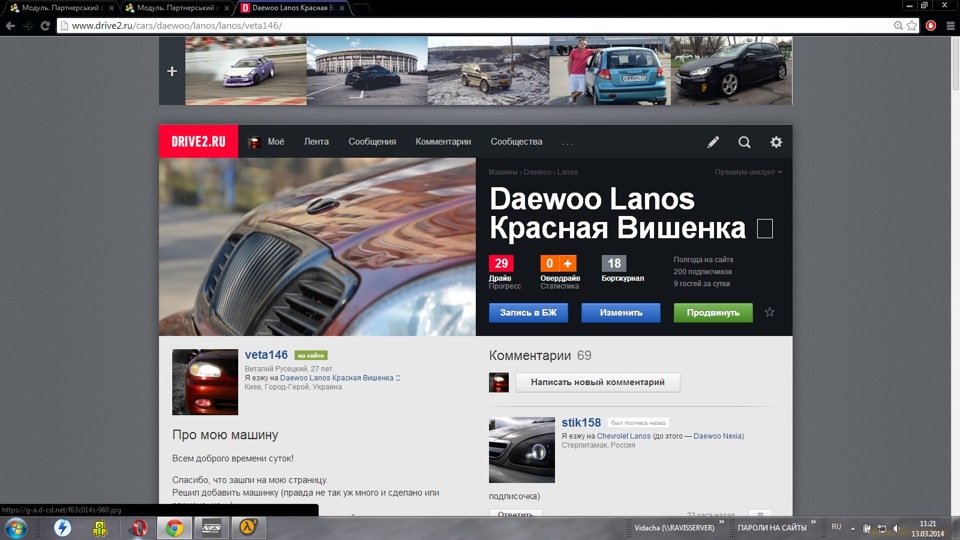Click the red 29 Драйв counter
Screen dimensions: 960x540
(501, 263)
